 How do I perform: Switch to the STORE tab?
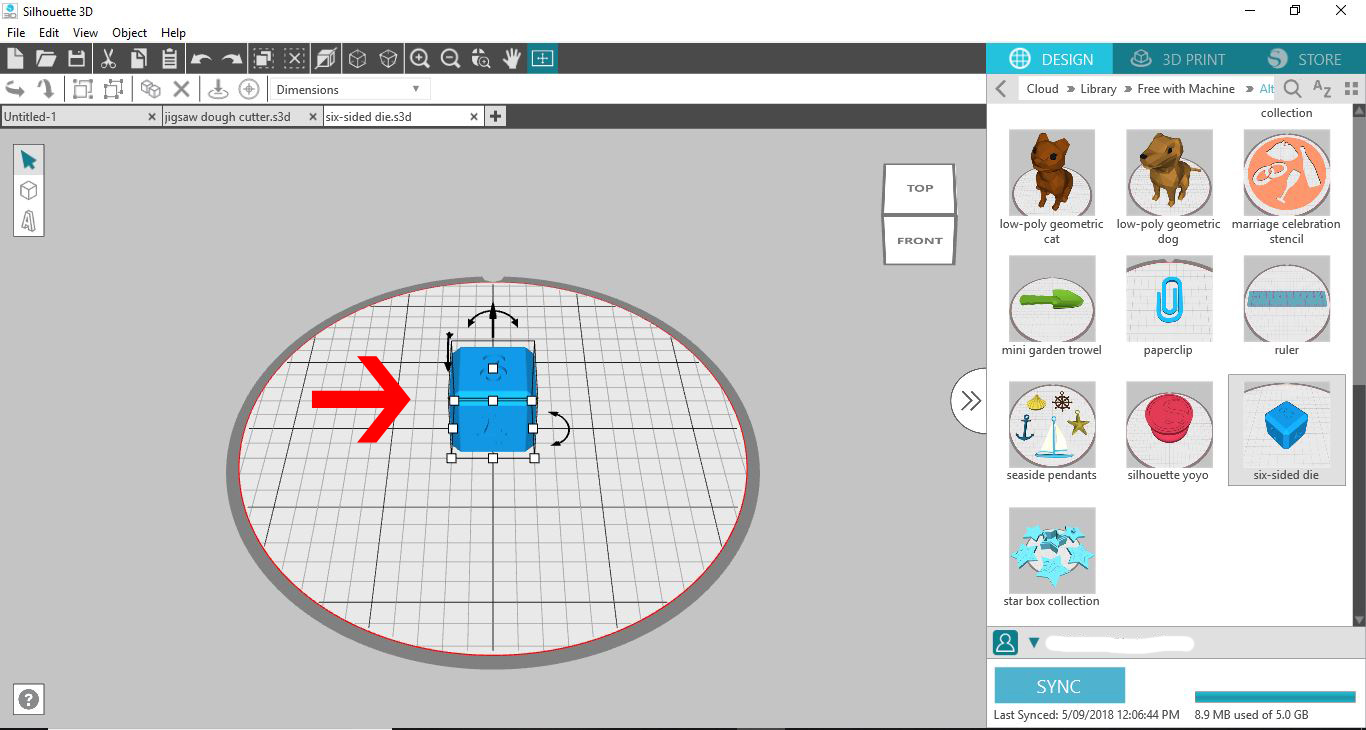[1304, 59]
